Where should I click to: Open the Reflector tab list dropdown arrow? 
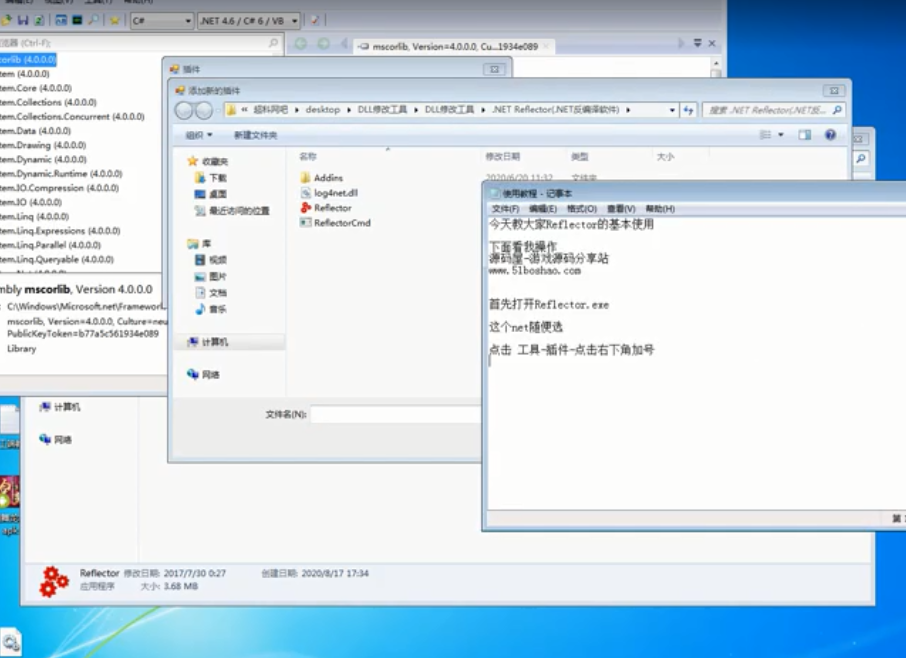pos(697,43)
